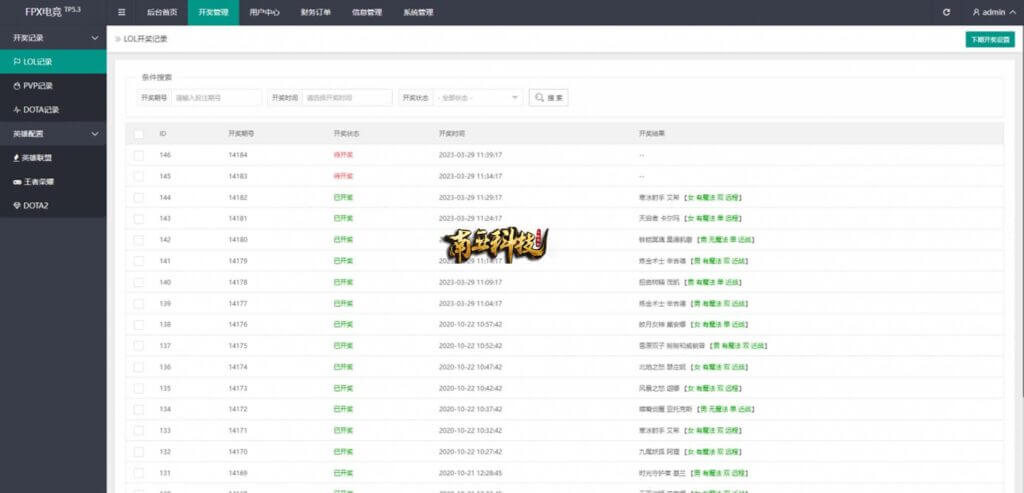1024x493 pixels.
Task: Click period number 14184
Action: point(238,155)
